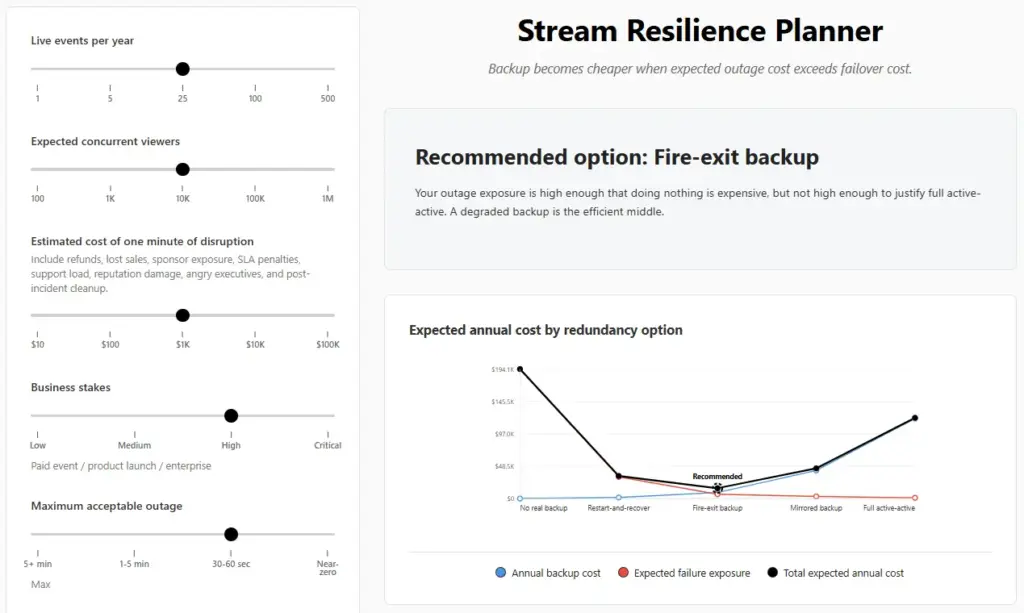Click the Restart-and-recover data point
The width and height of the screenshot is (1024, 613).
[619, 477]
